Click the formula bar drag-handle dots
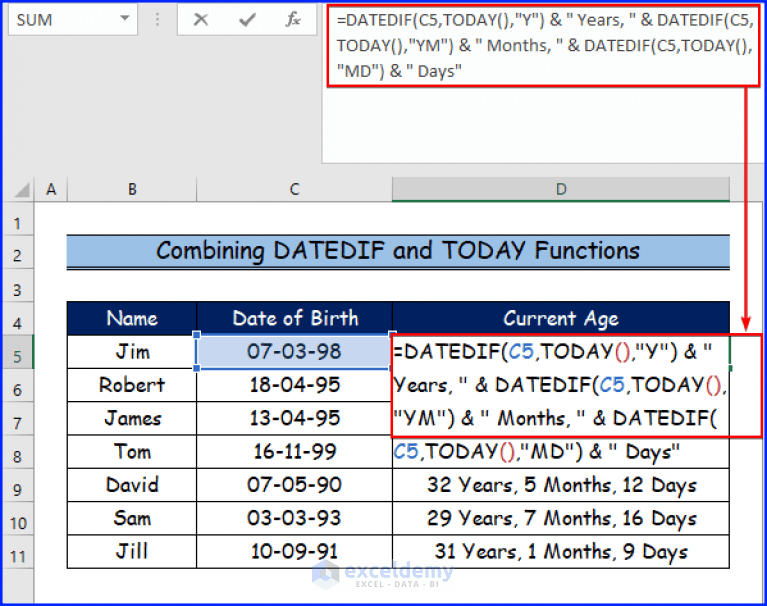 click(157, 20)
